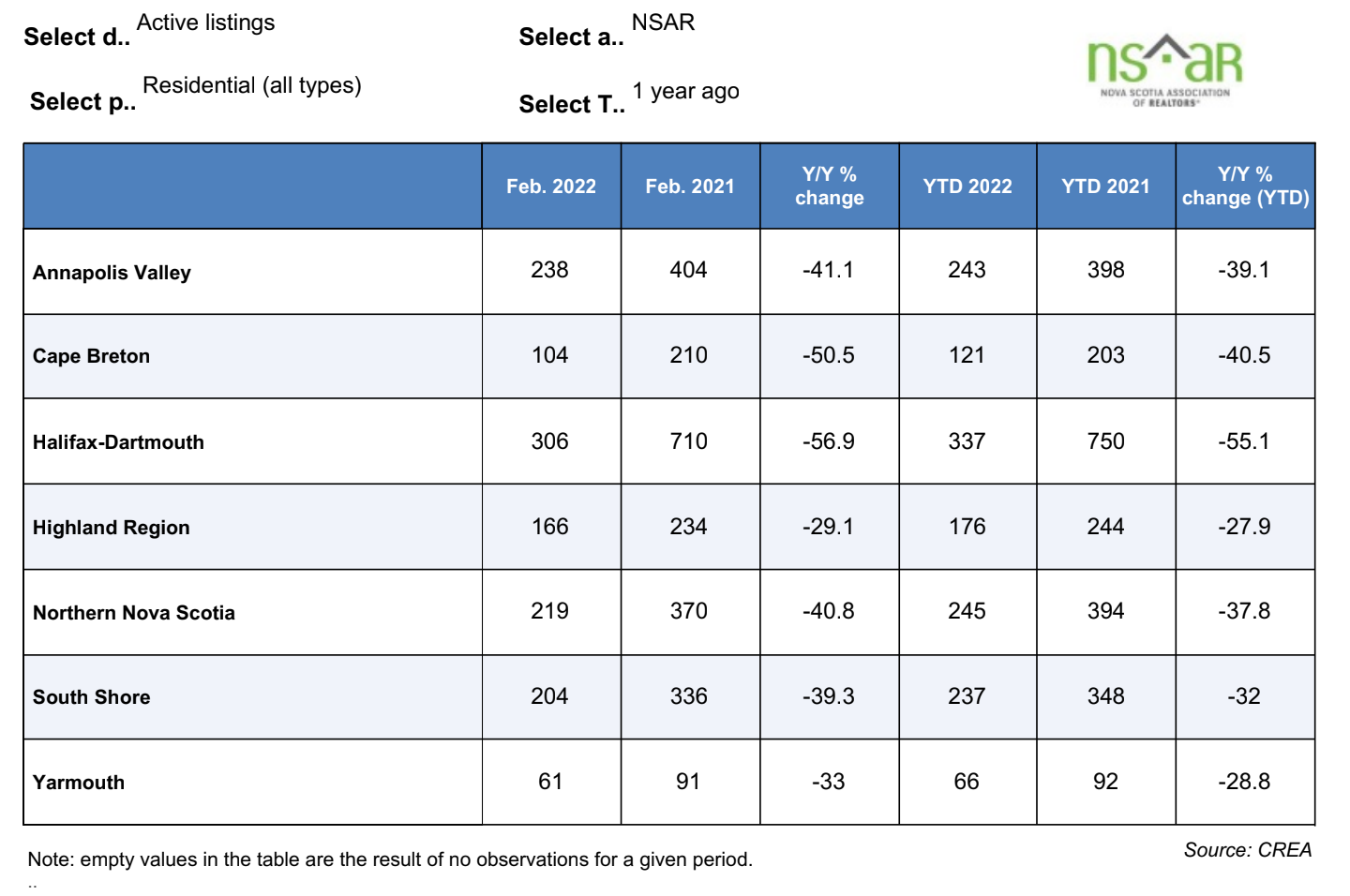Select the Annapolis Valley row label
Image resolution: width=1350 pixels, height=896 pixels.
click(112, 273)
